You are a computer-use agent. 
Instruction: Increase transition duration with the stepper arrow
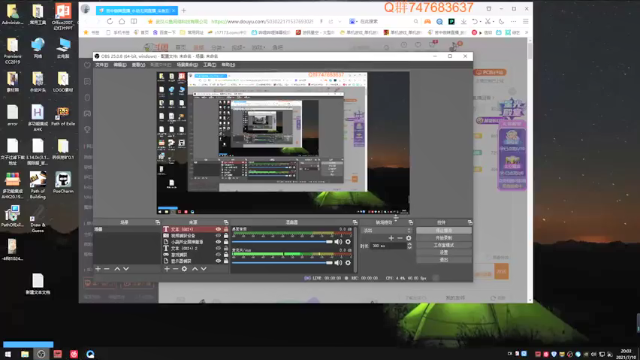[x=409, y=244]
